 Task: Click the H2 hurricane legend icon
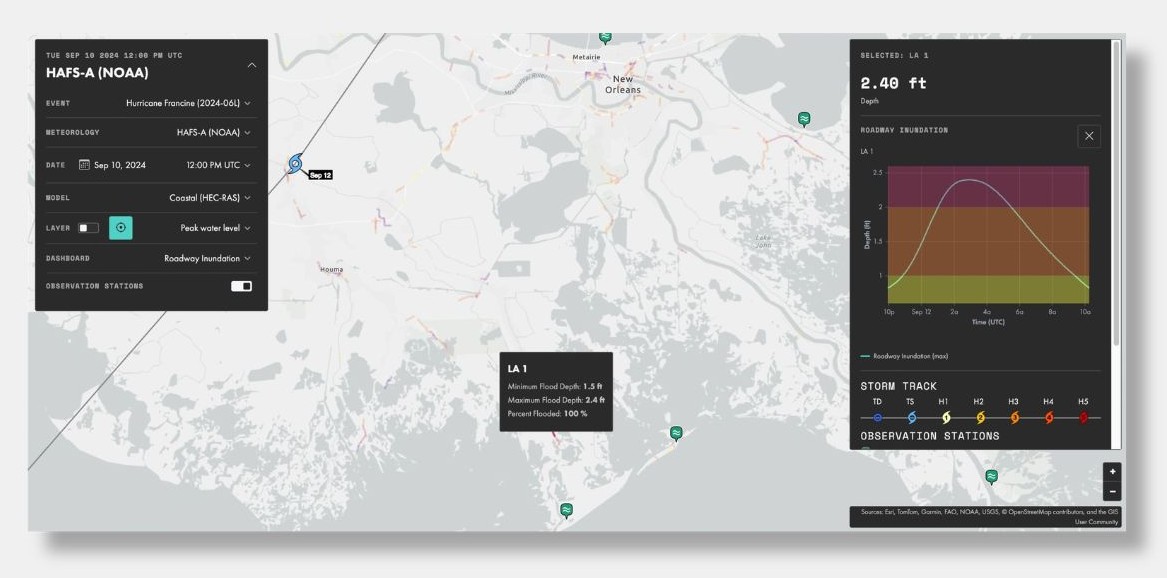[980, 418]
